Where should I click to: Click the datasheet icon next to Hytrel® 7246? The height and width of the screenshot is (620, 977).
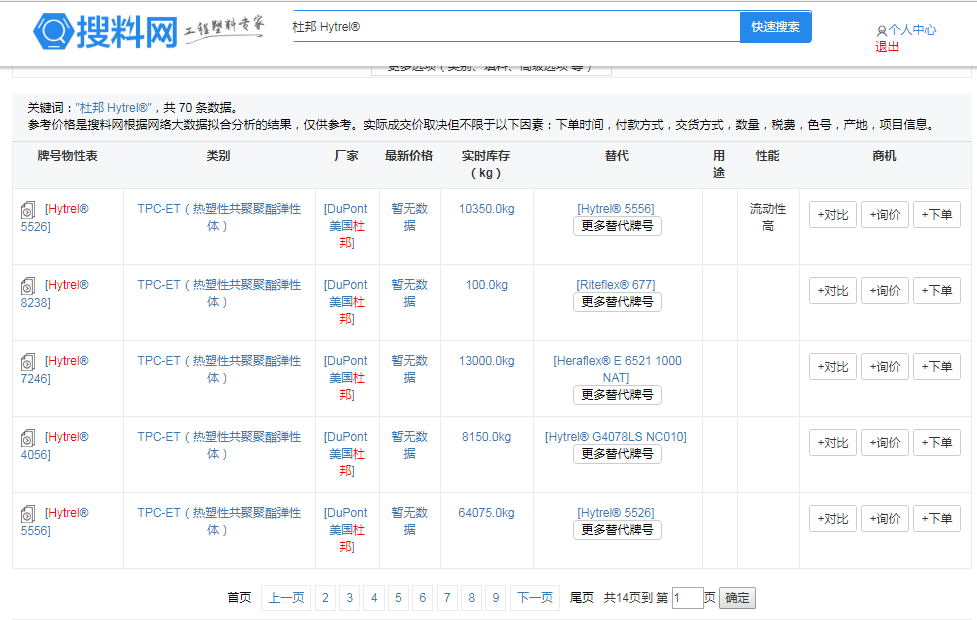(26, 361)
